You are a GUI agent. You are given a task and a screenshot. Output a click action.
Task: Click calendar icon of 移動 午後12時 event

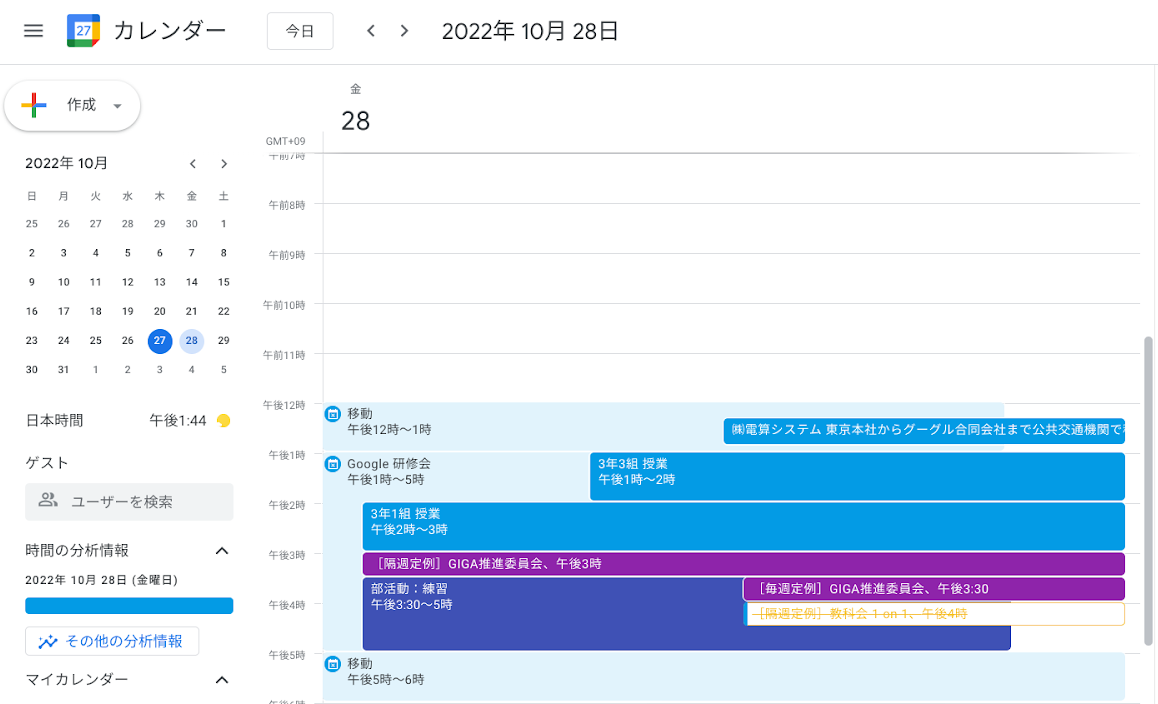point(333,414)
